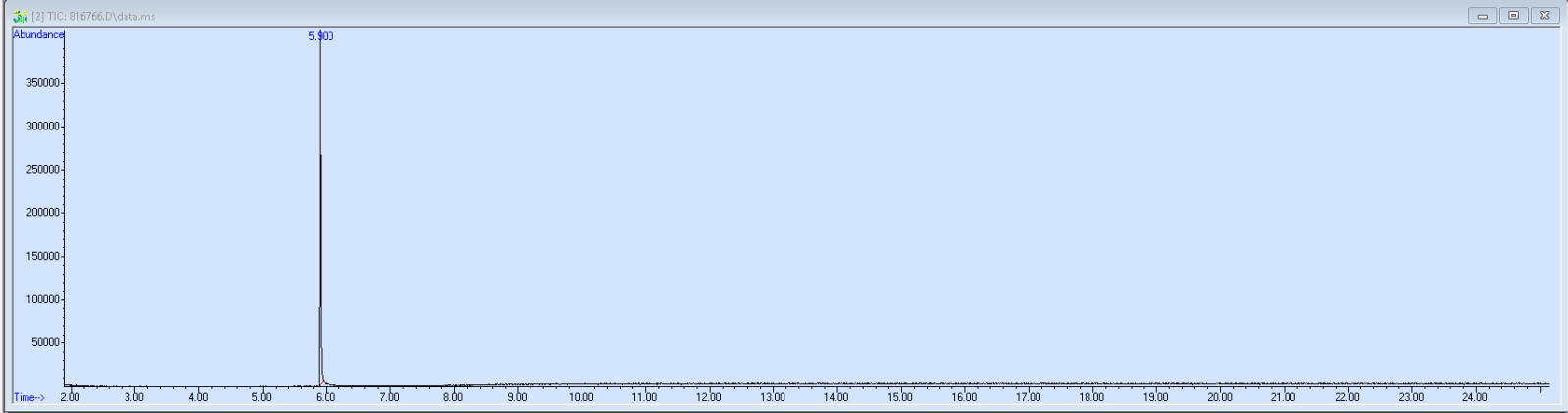Minimize the TIC chromatogram window
Screen dimensions: 1568x413
[x=1482, y=16]
